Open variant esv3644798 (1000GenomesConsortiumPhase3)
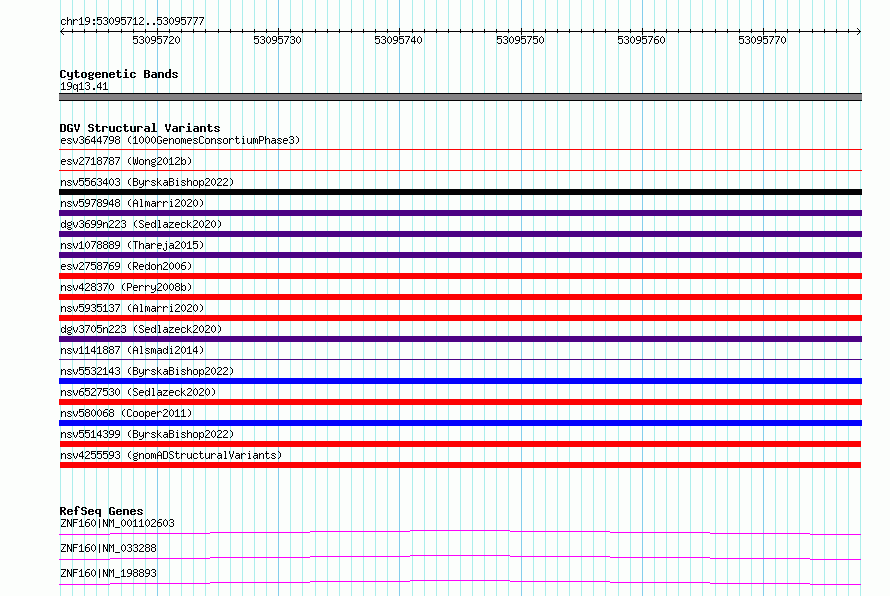890x596 pixels. click(180, 140)
